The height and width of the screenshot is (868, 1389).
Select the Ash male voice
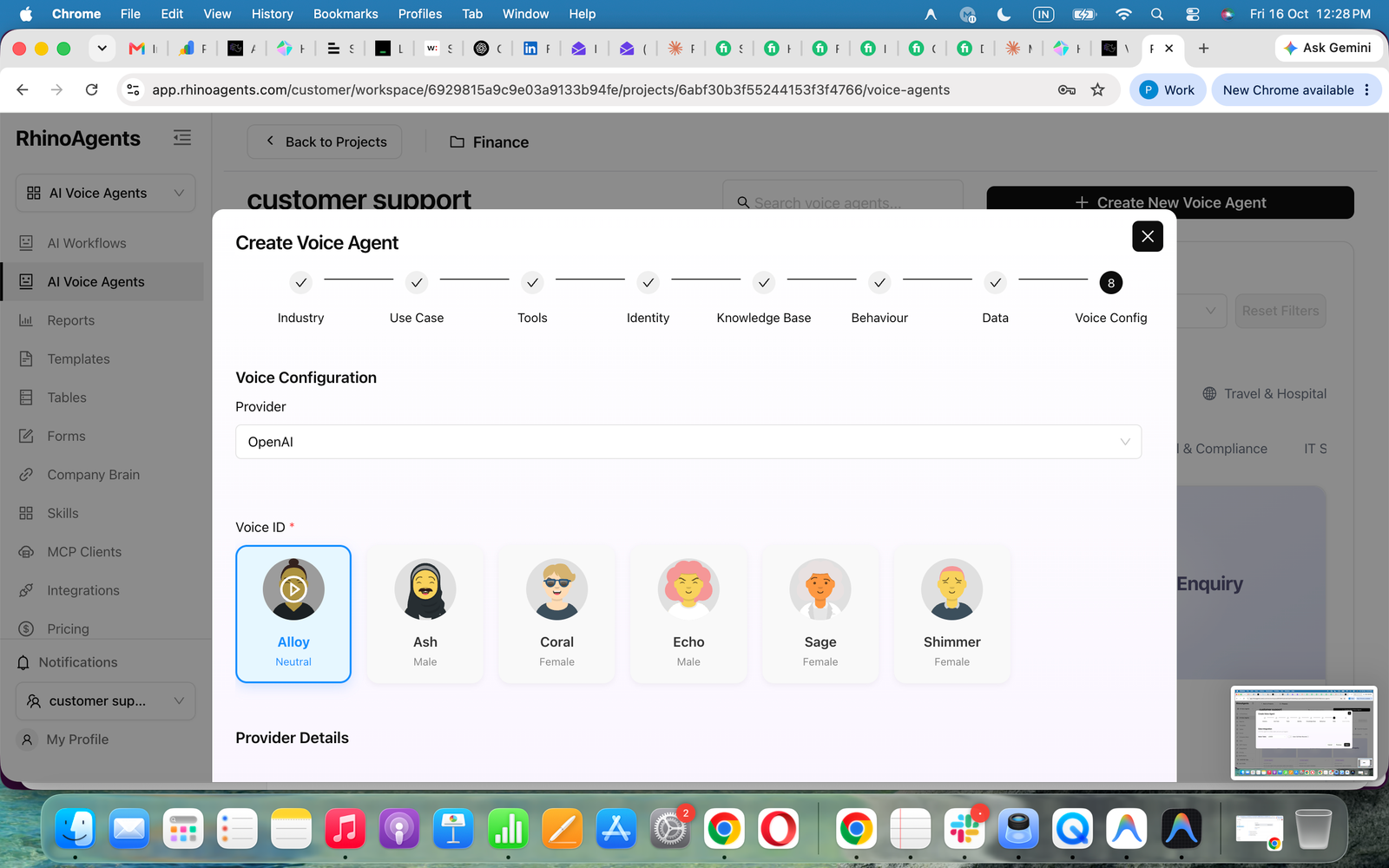pos(425,614)
